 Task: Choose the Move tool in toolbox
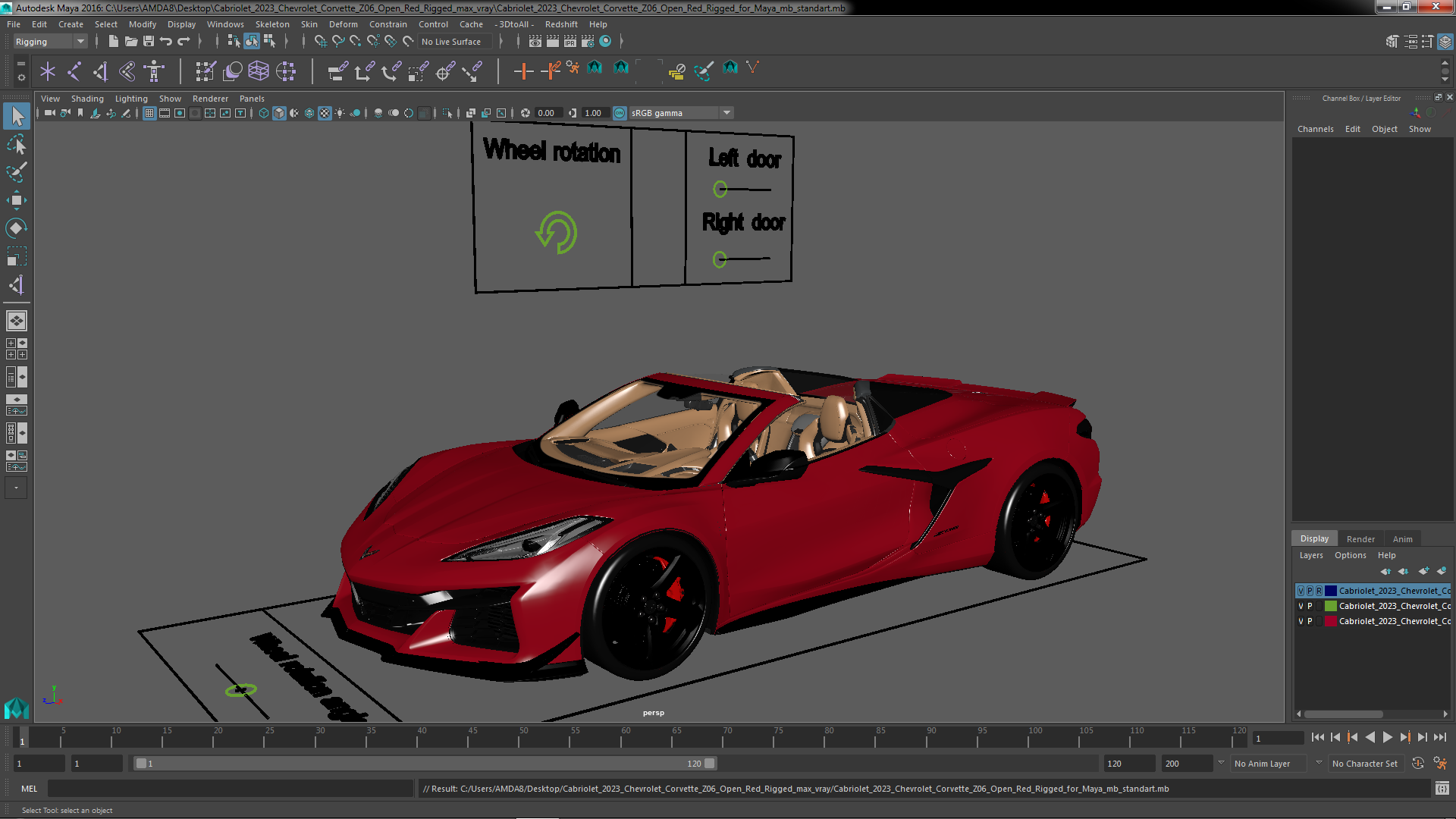(17, 200)
